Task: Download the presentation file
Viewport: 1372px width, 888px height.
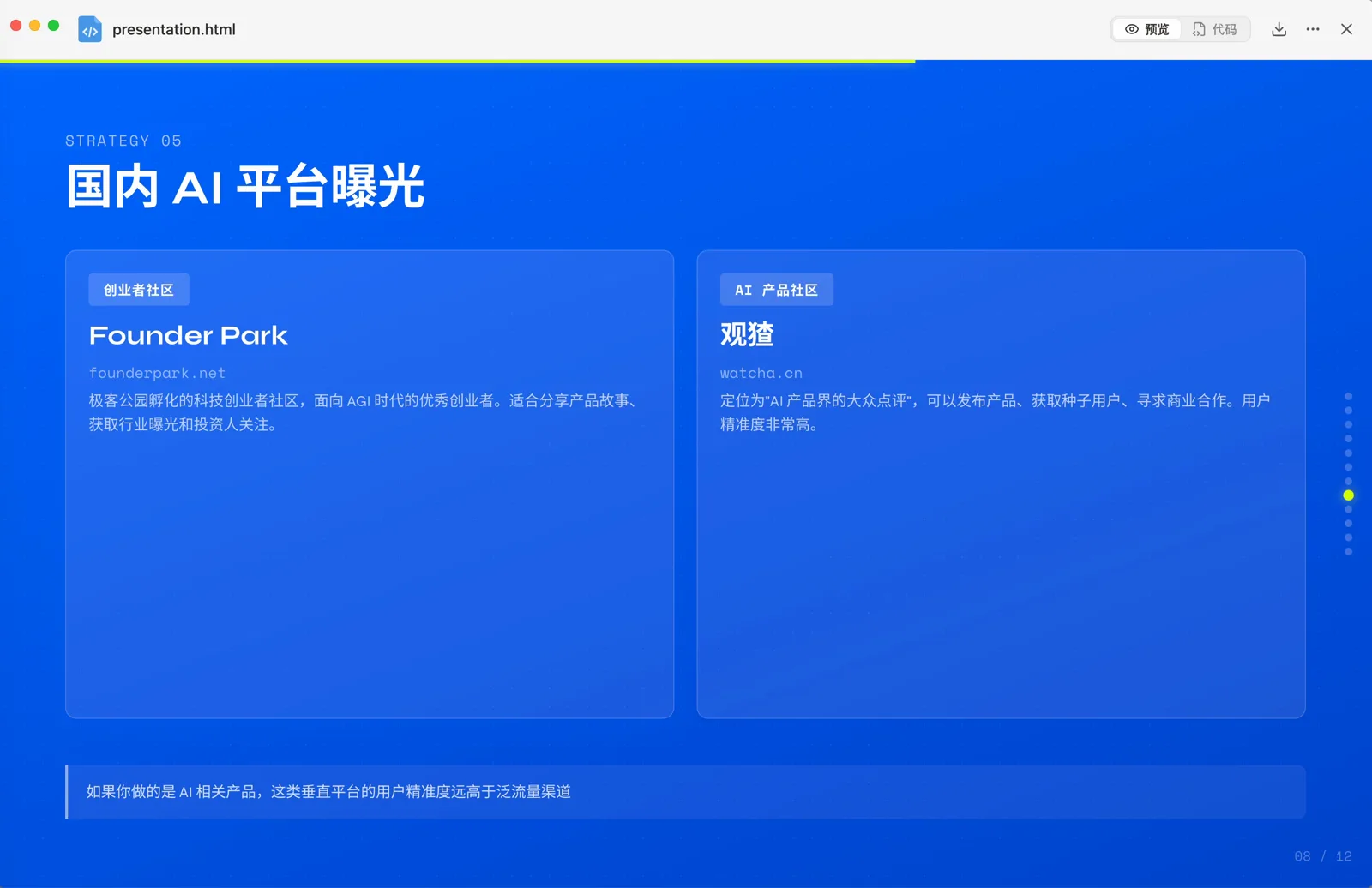Action: click(x=1279, y=29)
